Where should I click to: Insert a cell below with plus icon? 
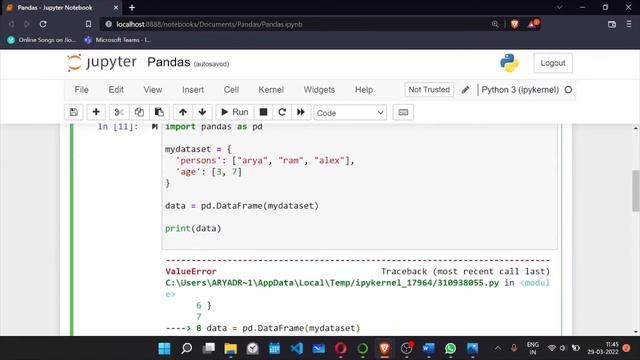[x=96, y=112]
